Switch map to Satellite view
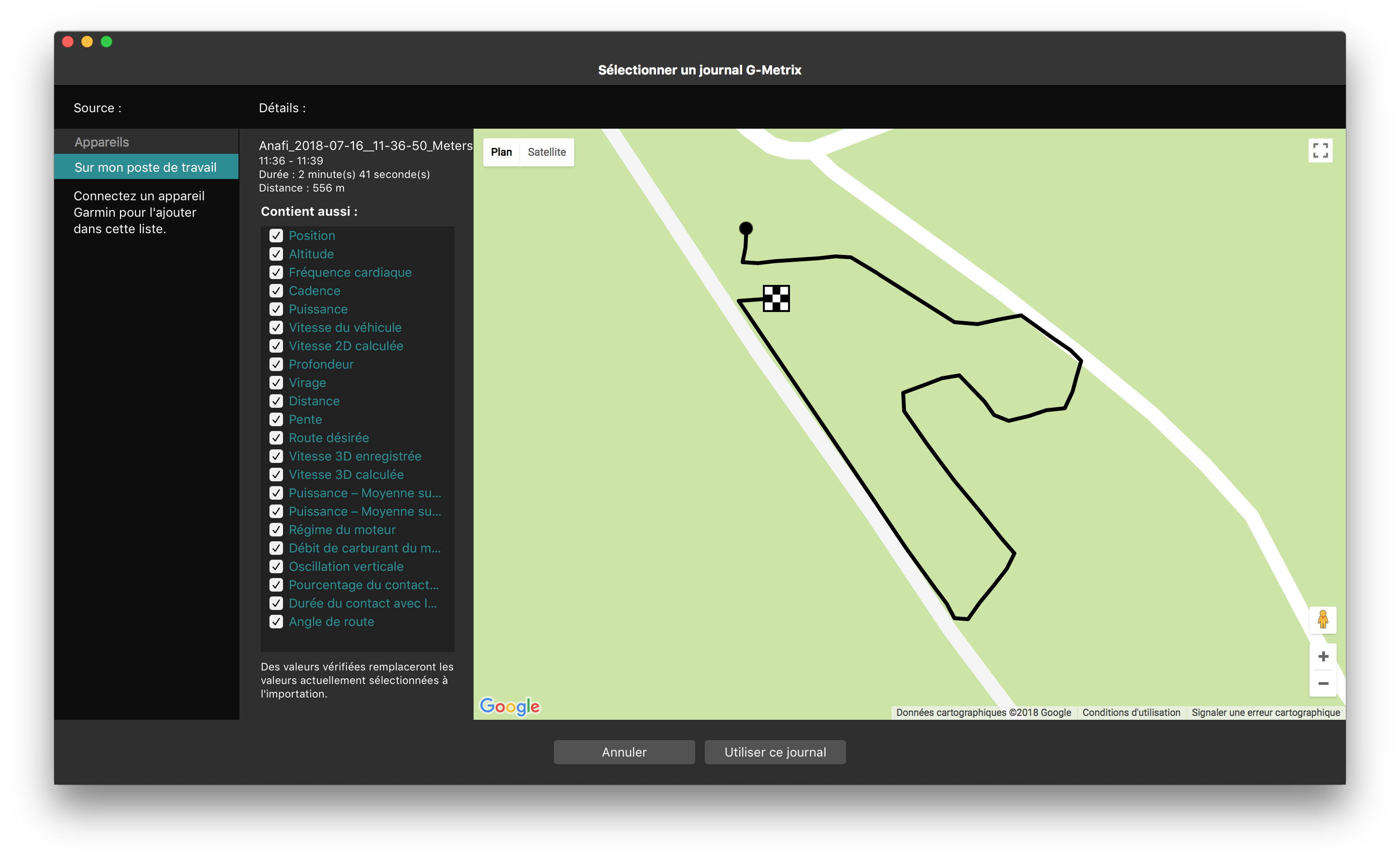The image size is (1400, 862). (546, 152)
